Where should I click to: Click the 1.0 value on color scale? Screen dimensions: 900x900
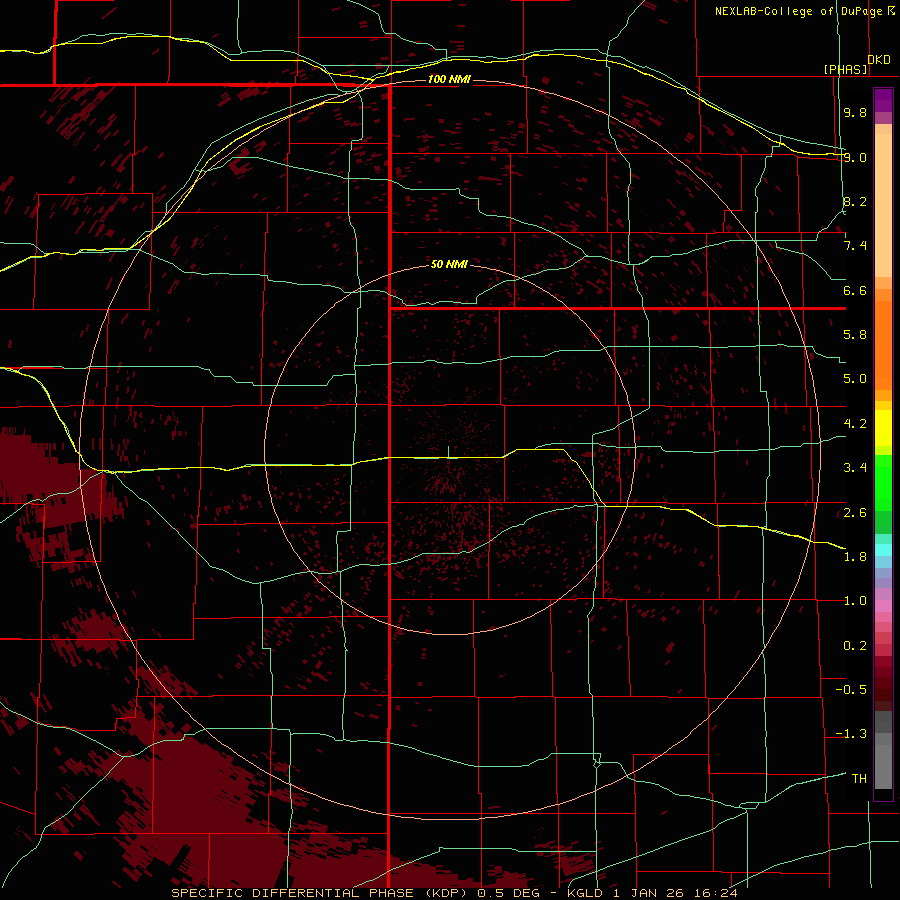[855, 601]
